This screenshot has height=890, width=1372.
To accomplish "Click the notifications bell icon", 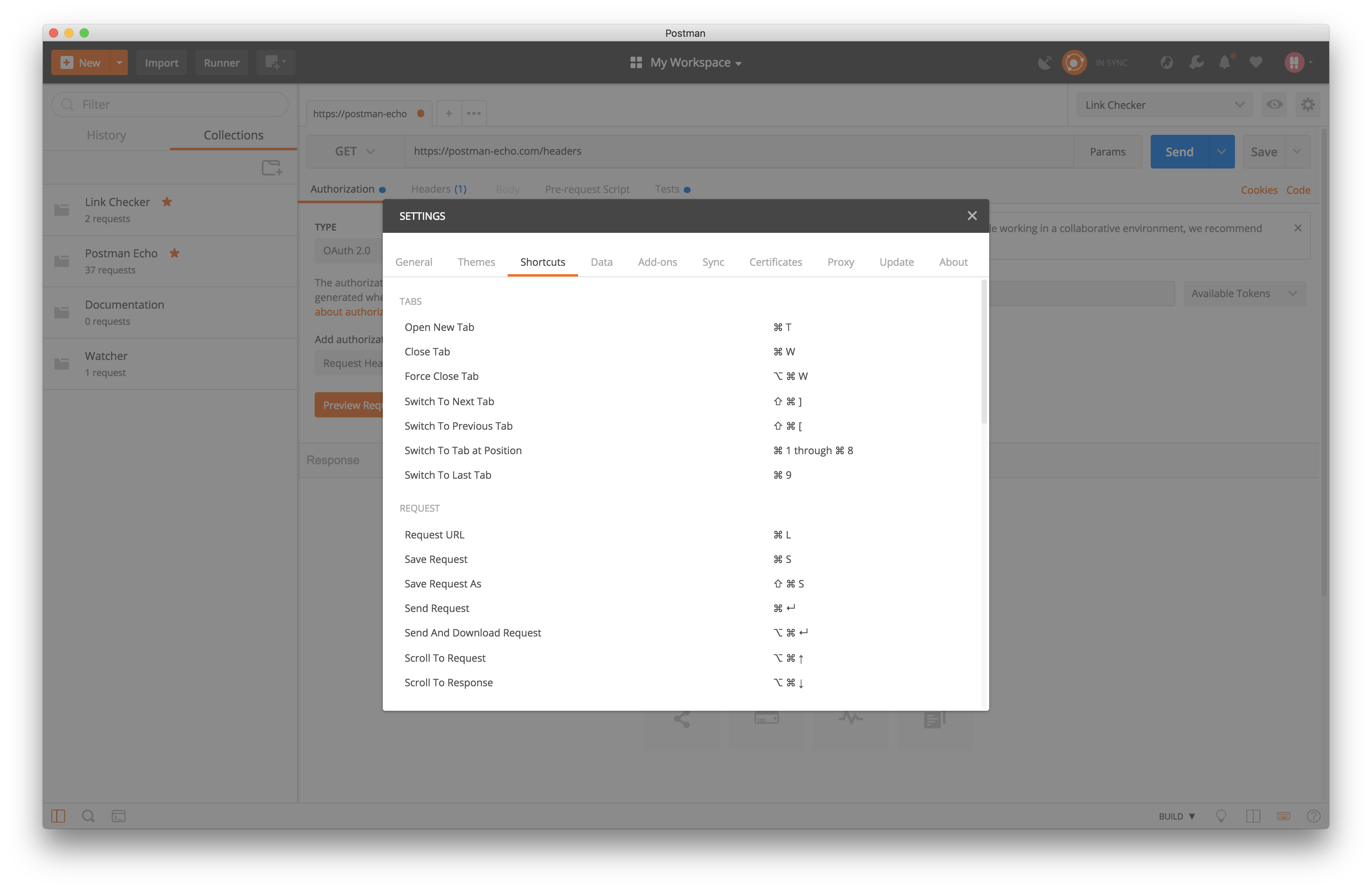I will 1225,62.
